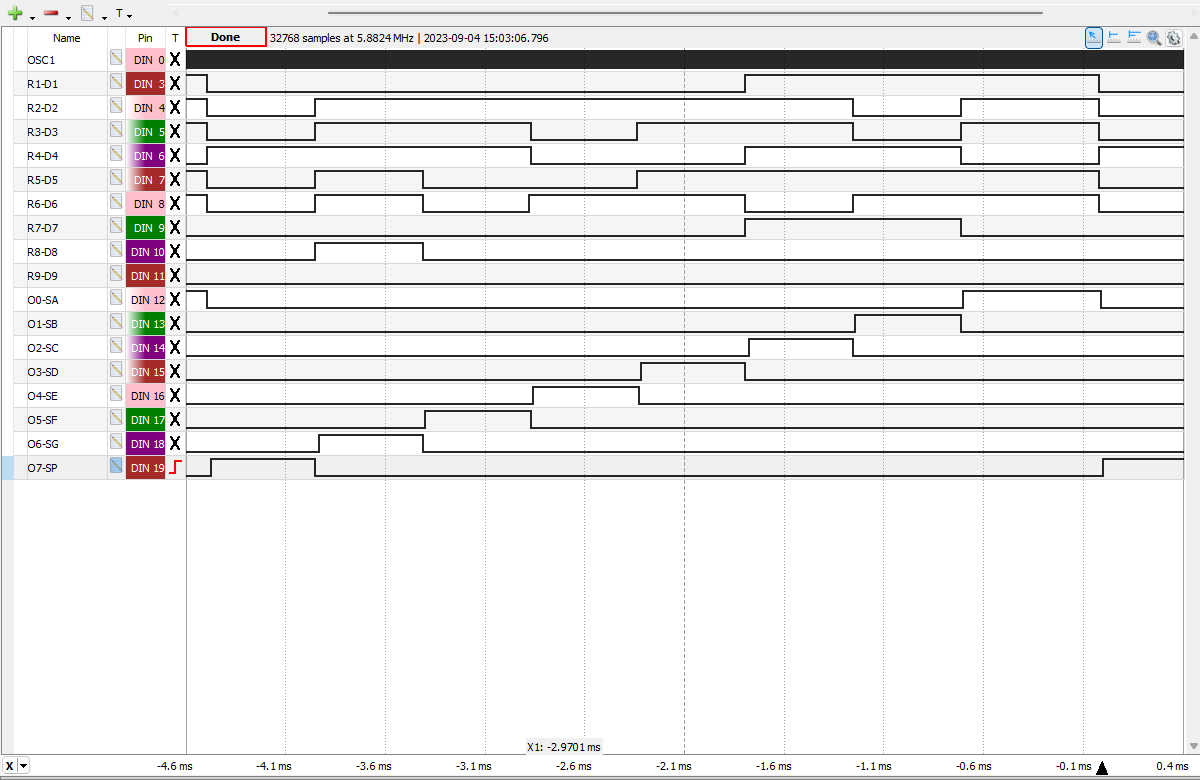Click the zoom to fit magnifier icon
Image resolution: width=1200 pixels, height=780 pixels.
1154,37
